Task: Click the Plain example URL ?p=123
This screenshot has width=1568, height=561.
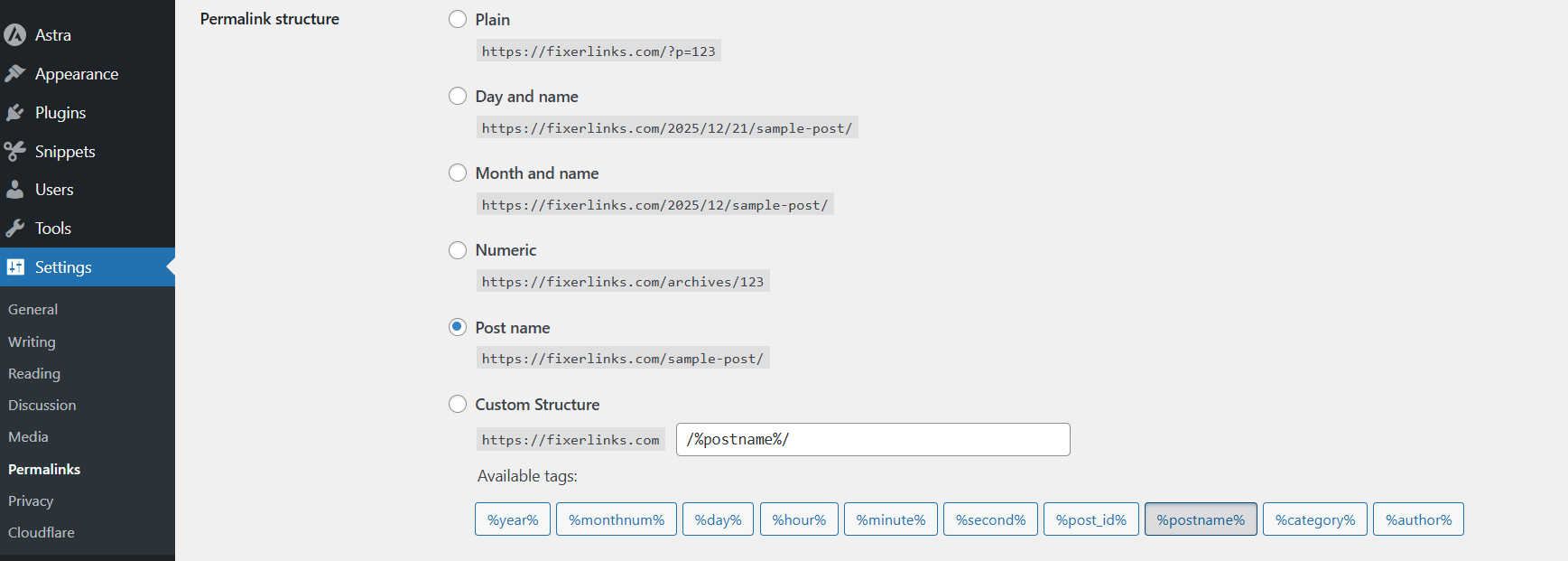Action: point(598,51)
